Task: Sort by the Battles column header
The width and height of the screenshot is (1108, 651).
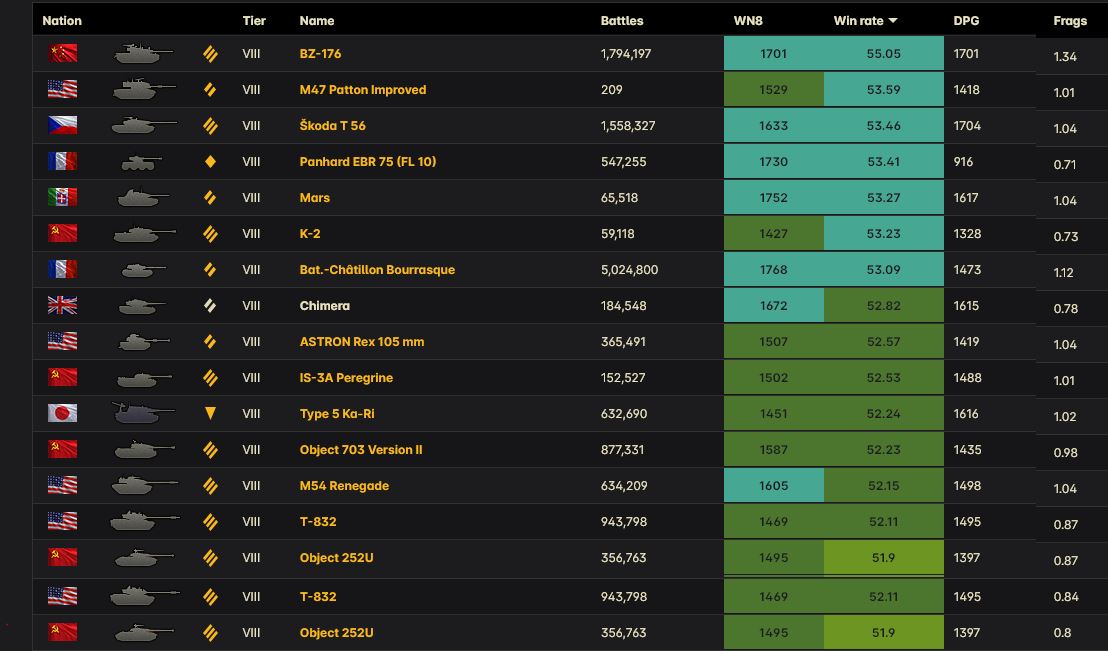Action: (622, 21)
